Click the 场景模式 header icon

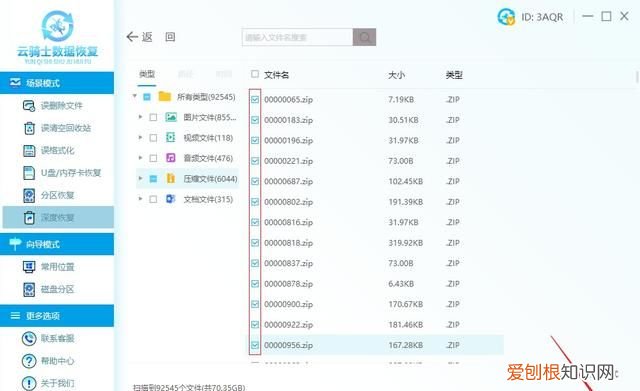tap(15, 83)
